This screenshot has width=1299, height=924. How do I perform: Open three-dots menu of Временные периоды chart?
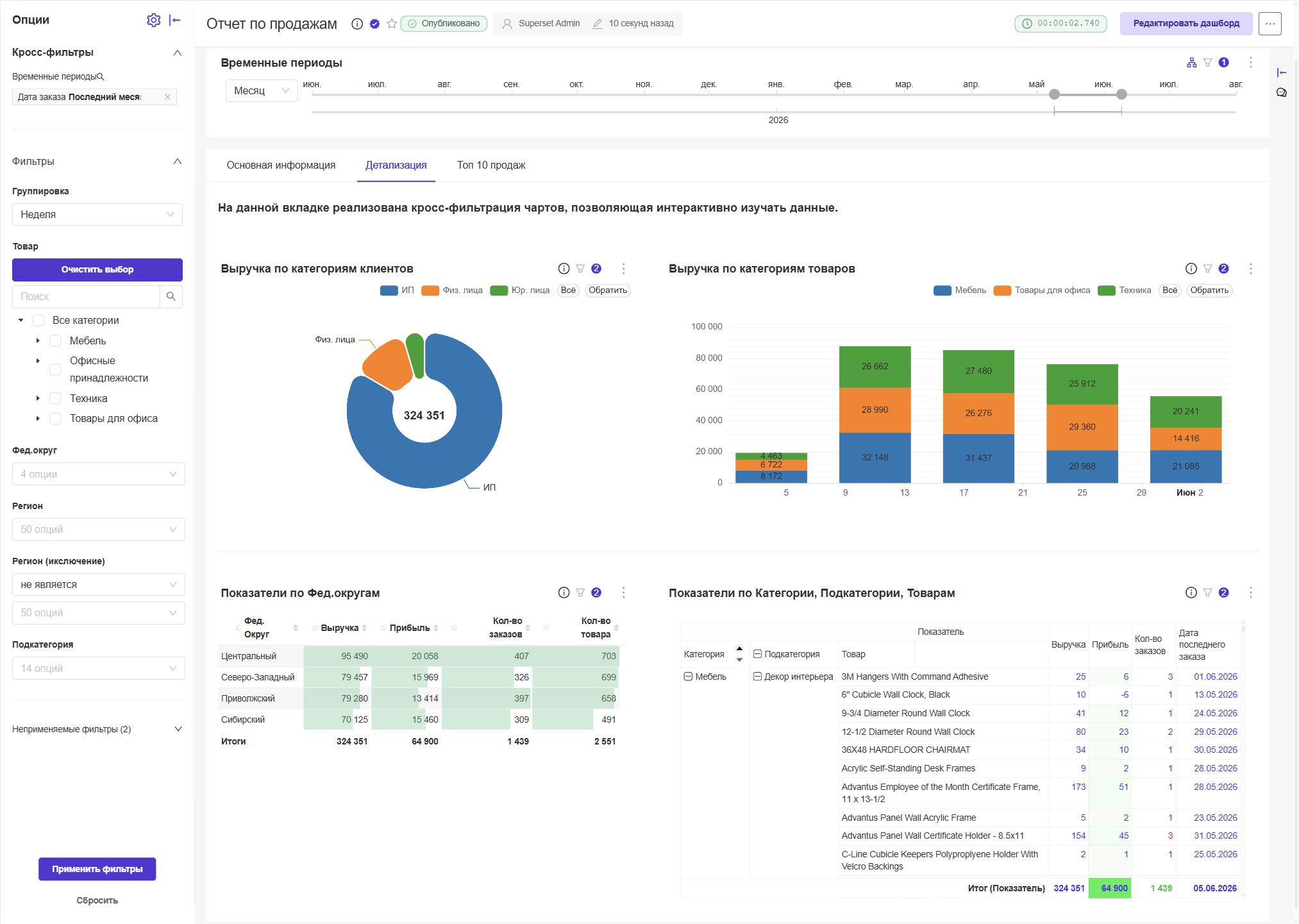click(1250, 62)
